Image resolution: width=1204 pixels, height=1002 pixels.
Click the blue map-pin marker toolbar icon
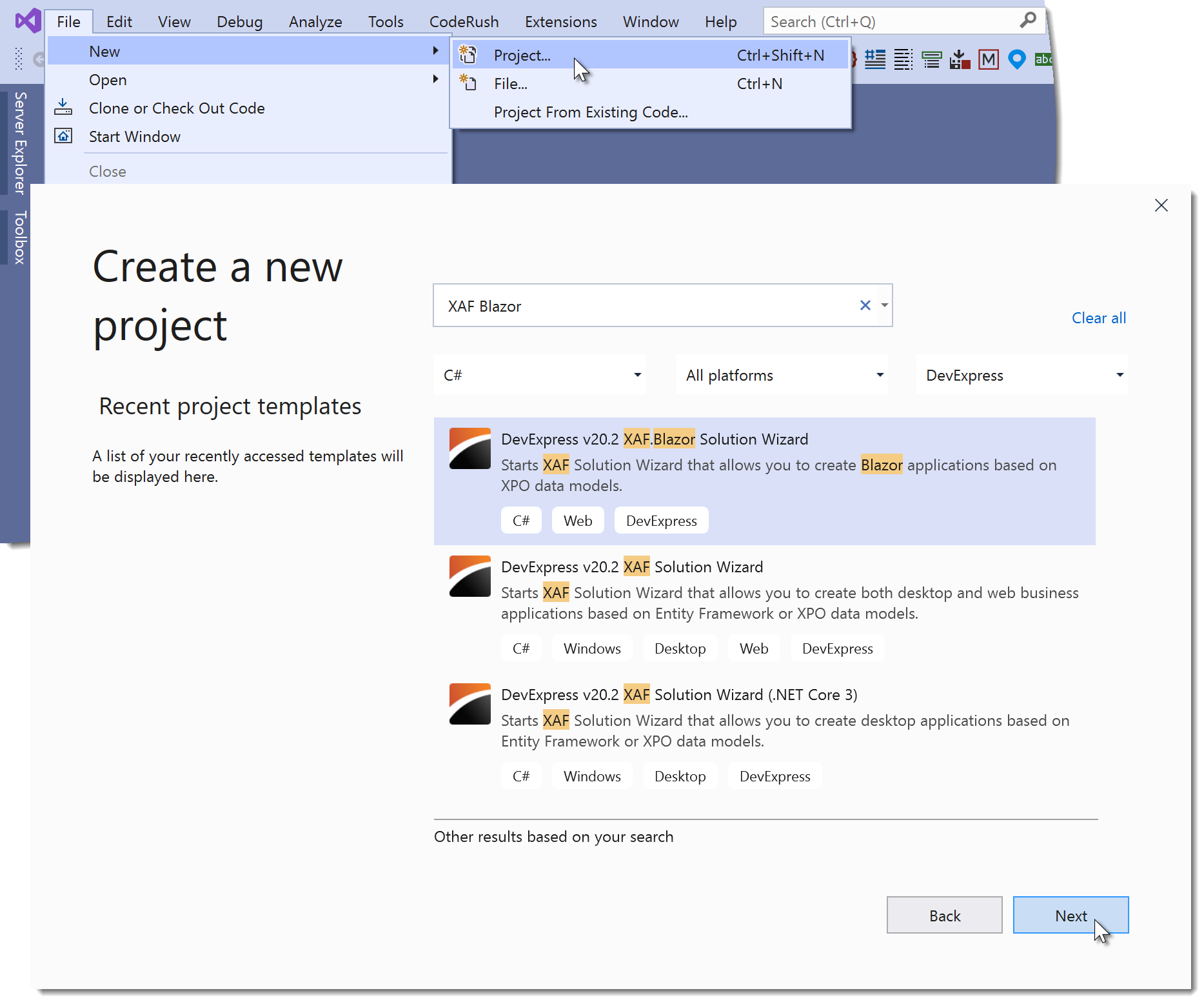1016,59
